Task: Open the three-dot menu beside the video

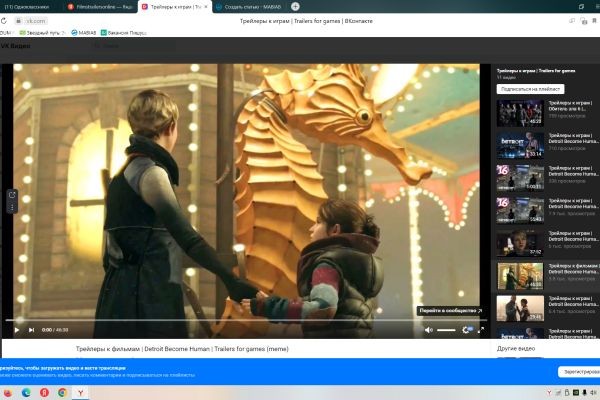Action: point(12,207)
